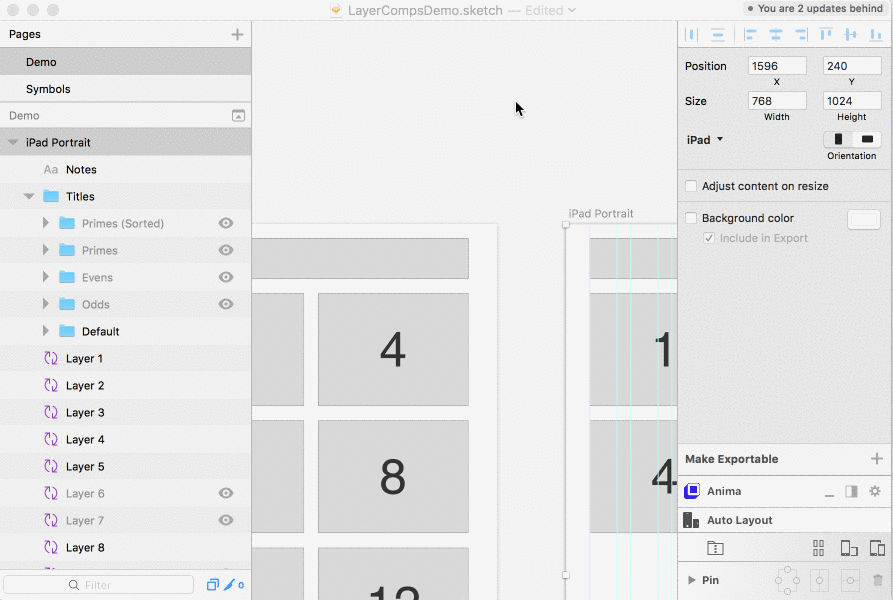893x600 pixels.
Task: Collapse the Demo pages list icon
Action: tap(238, 116)
